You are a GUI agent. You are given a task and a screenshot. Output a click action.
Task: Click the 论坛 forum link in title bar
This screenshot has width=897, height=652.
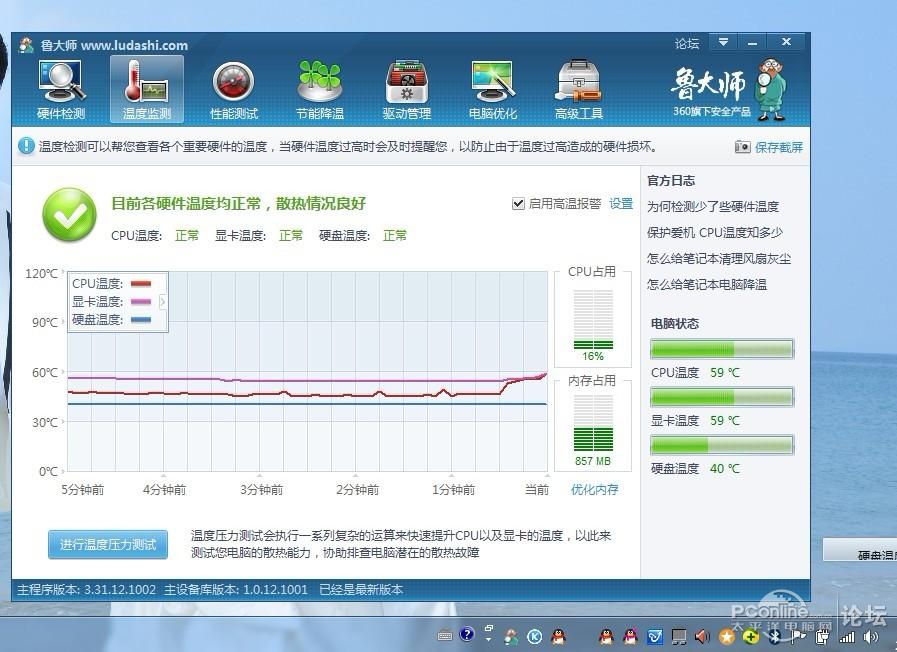(x=686, y=43)
